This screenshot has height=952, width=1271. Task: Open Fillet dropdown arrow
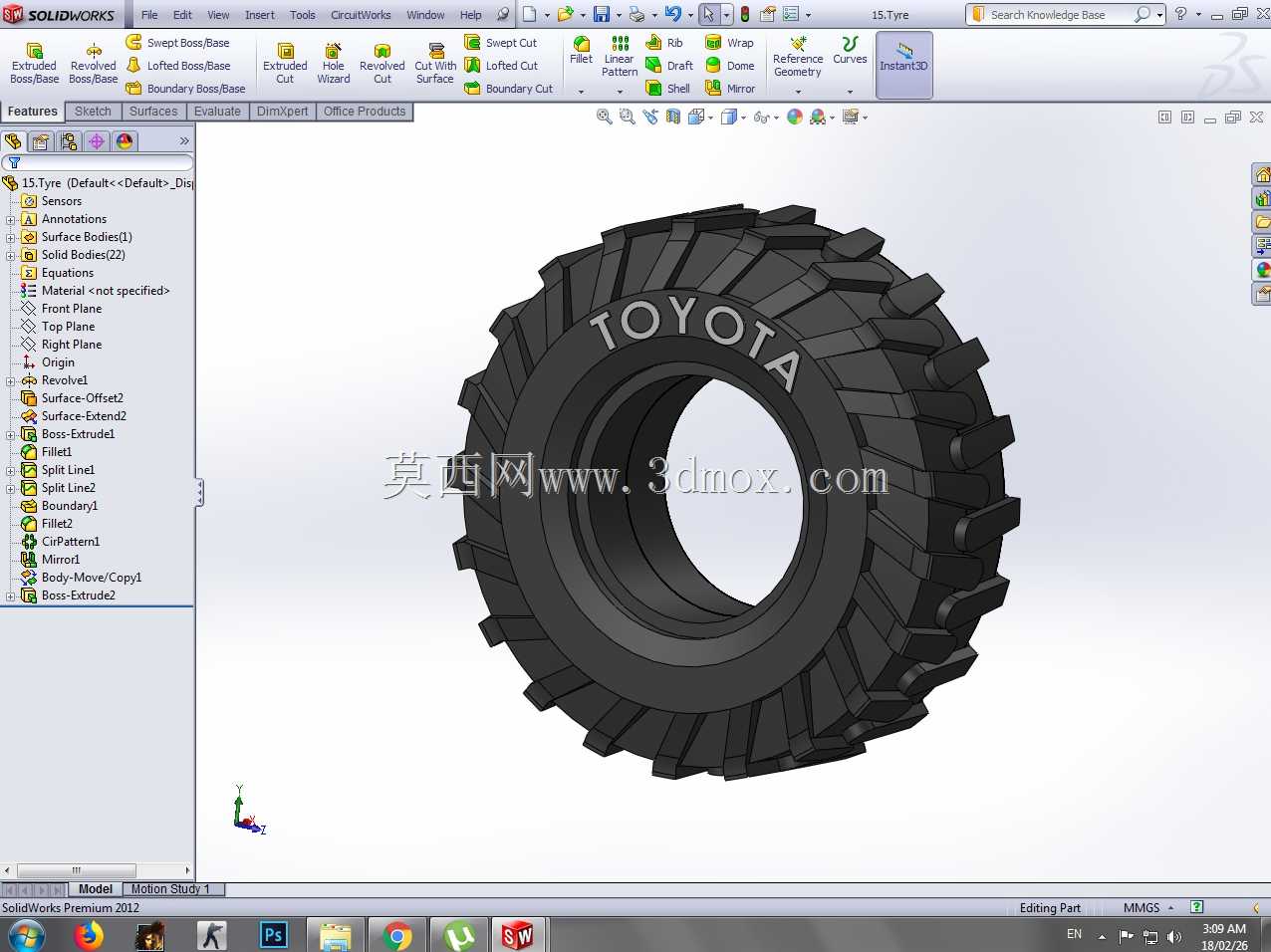581,91
